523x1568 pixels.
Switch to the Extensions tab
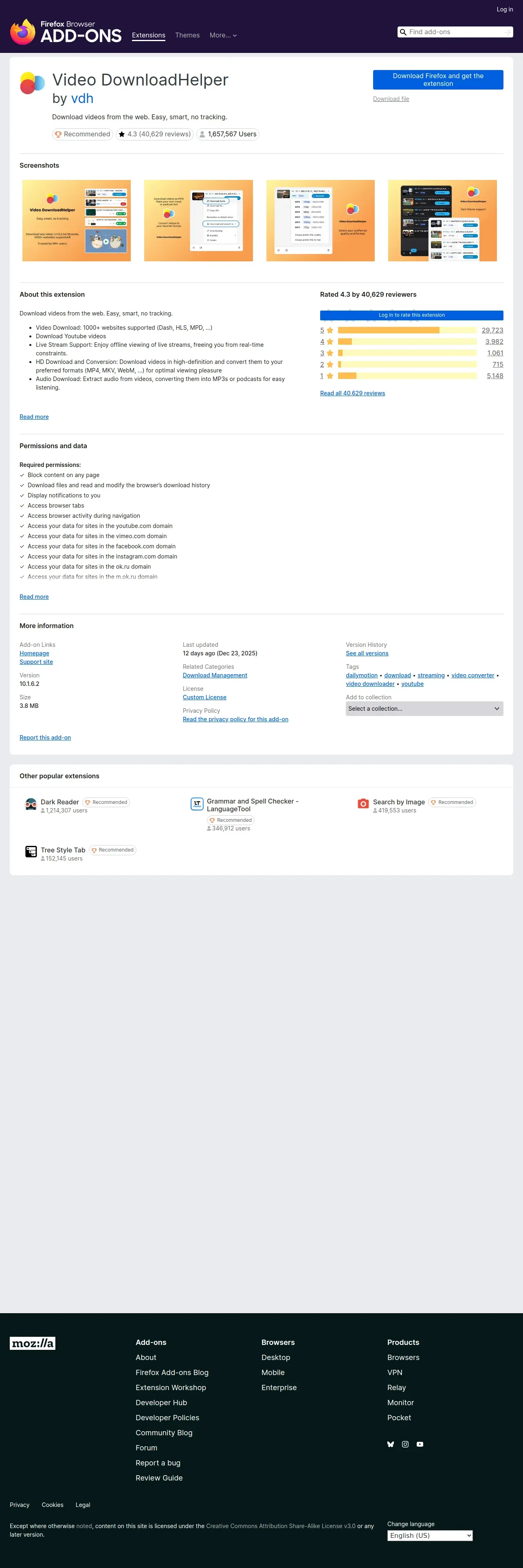(x=149, y=35)
